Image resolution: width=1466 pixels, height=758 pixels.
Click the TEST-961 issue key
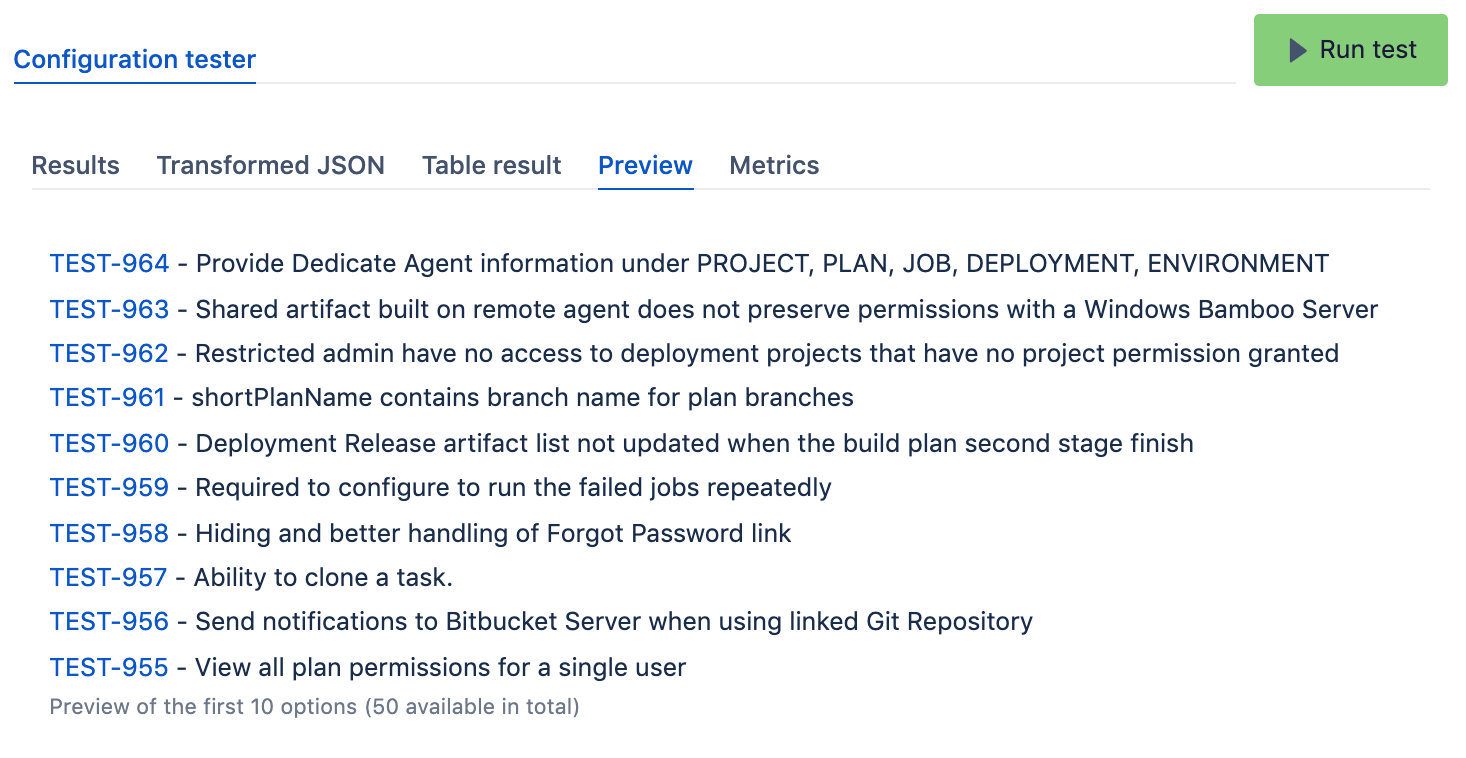click(107, 398)
